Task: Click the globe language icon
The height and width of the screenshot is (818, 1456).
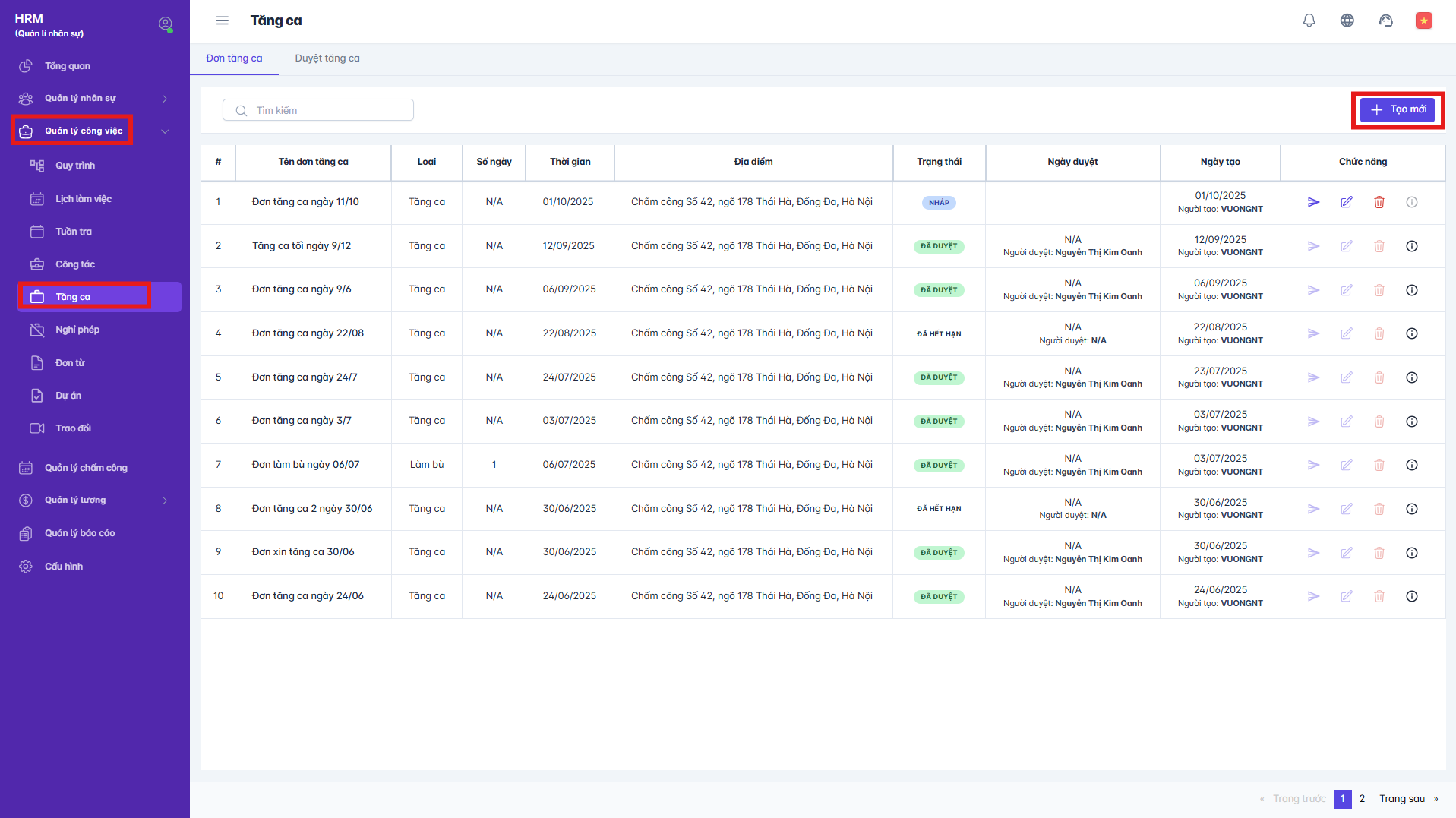Action: pyautogui.click(x=1347, y=21)
